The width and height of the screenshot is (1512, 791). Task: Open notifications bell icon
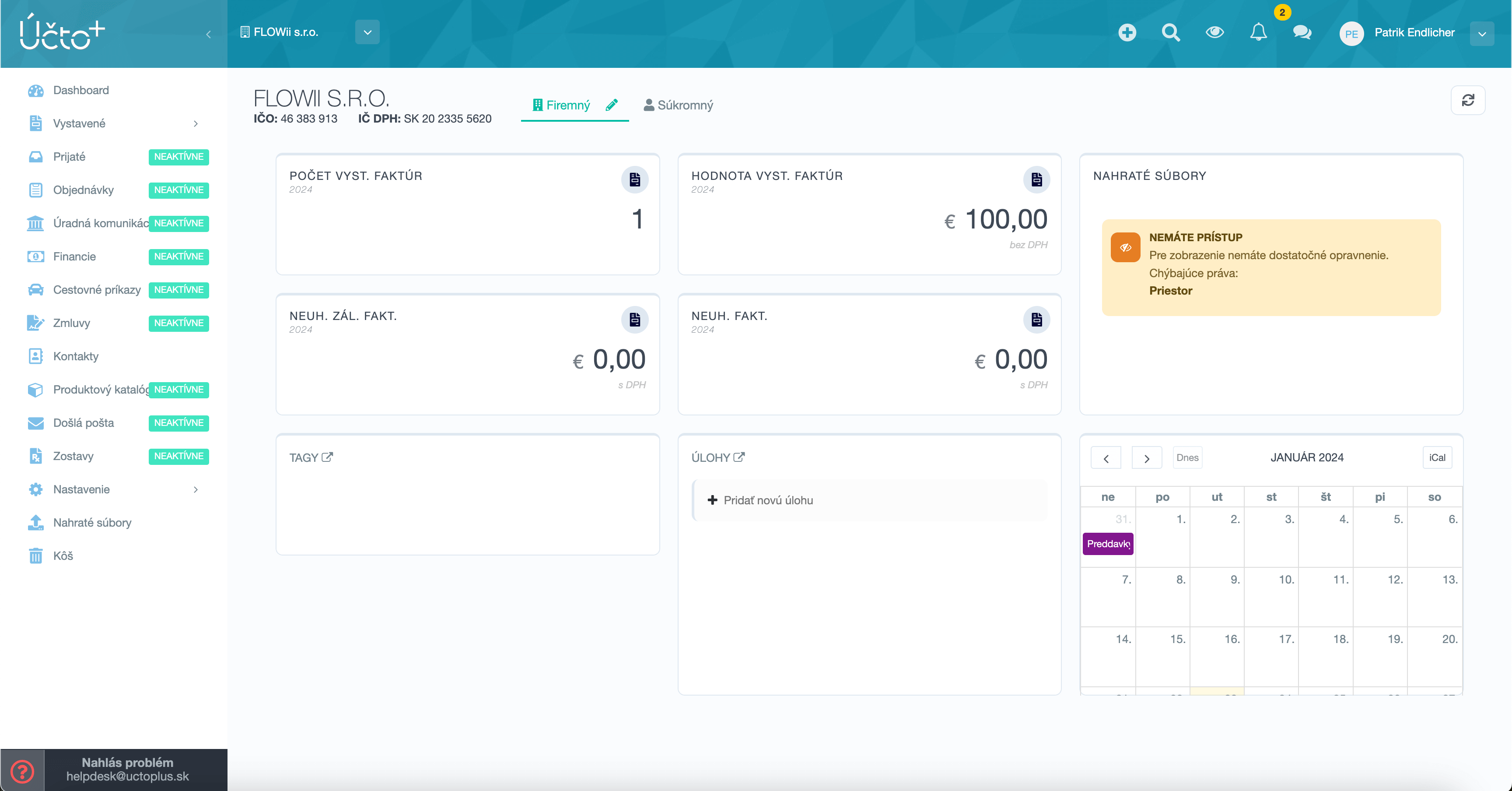click(x=1258, y=32)
